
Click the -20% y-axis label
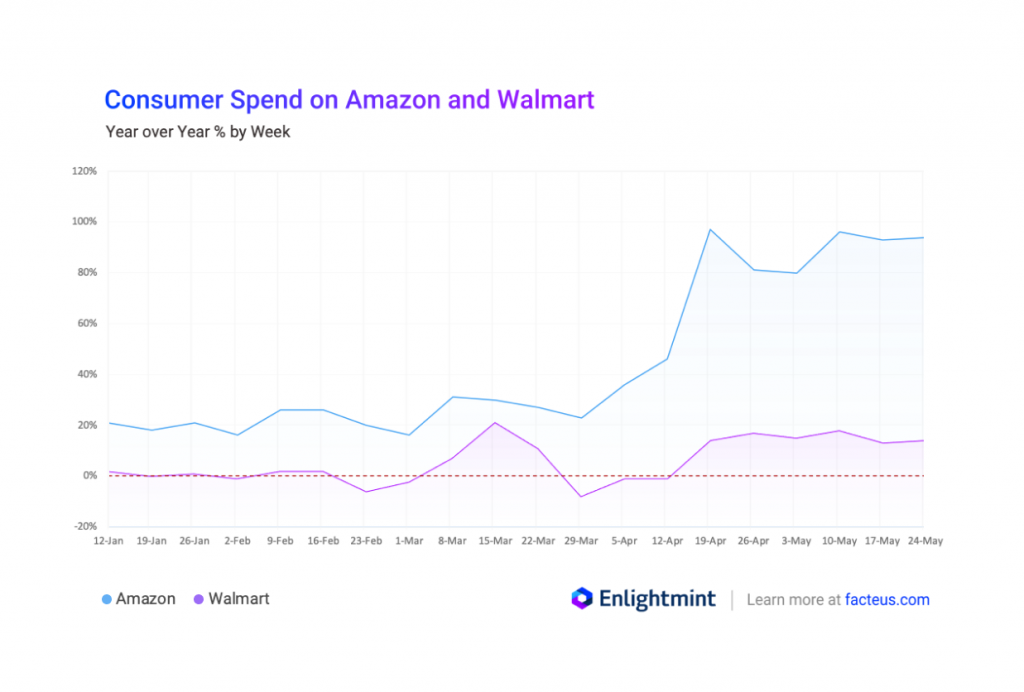click(84, 526)
